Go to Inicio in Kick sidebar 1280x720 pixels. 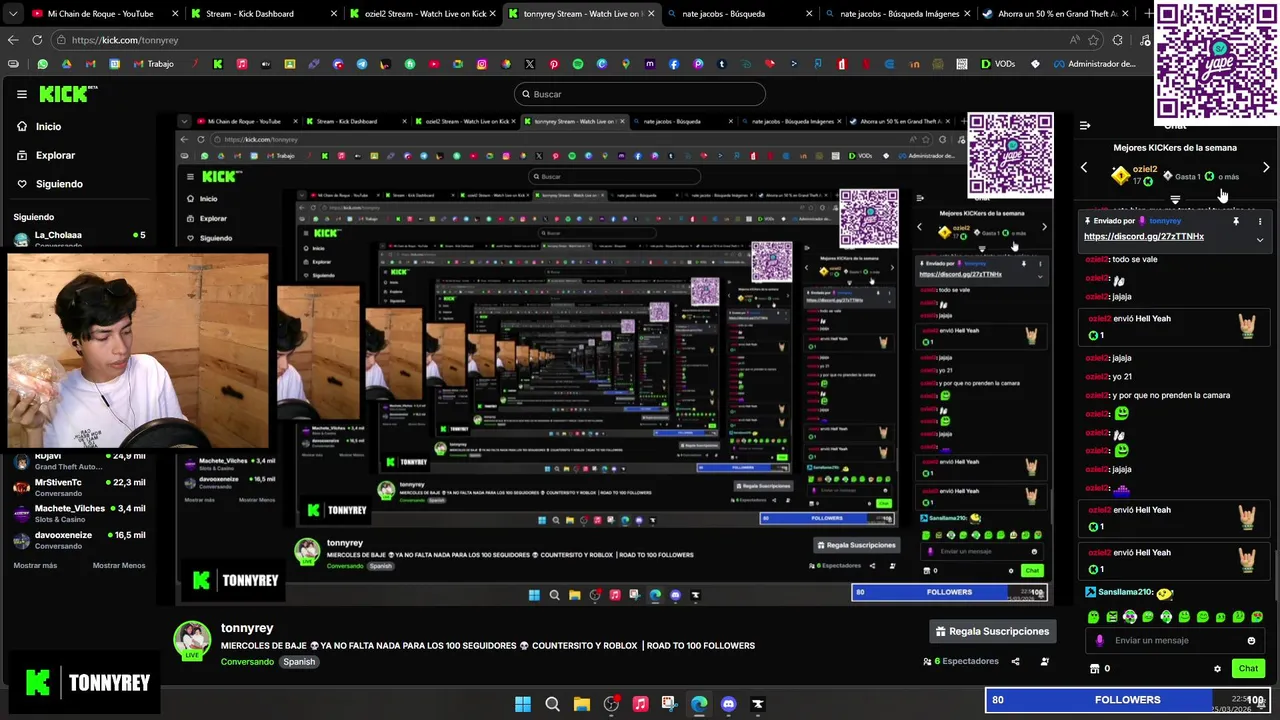39,127
